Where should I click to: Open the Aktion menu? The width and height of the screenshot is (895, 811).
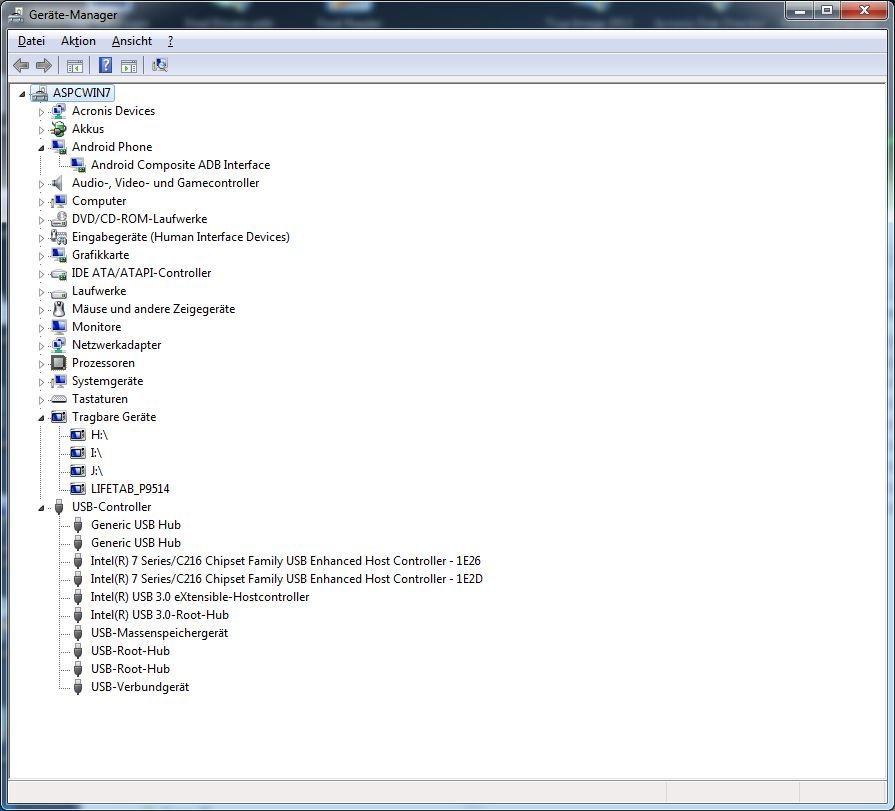[78, 41]
